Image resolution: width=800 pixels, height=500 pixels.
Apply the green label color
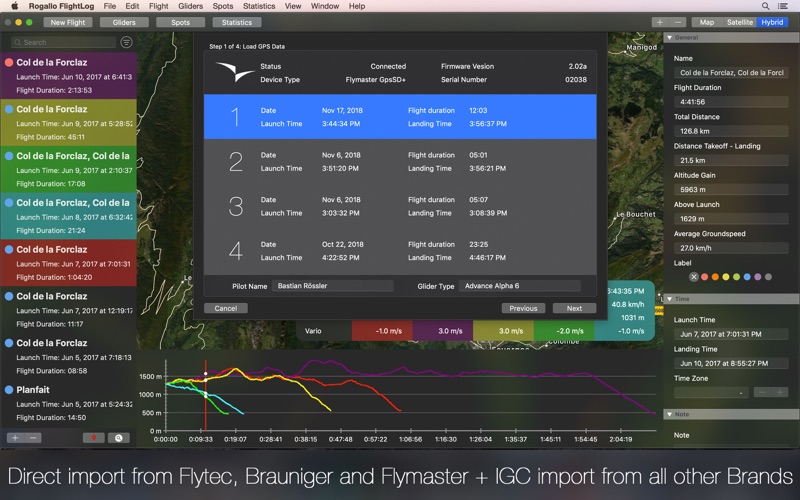click(x=736, y=277)
